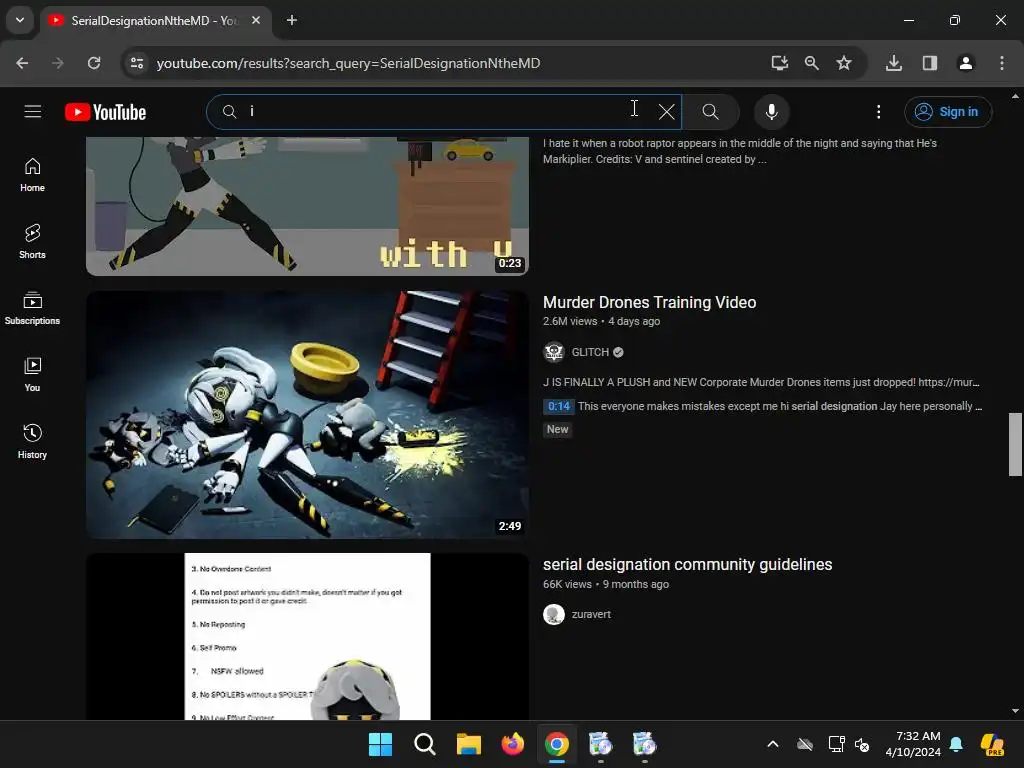Open Murder Drones Training Video thumbnail
Image resolution: width=1024 pixels, height=768 pixels.
(x=308, y=415)
